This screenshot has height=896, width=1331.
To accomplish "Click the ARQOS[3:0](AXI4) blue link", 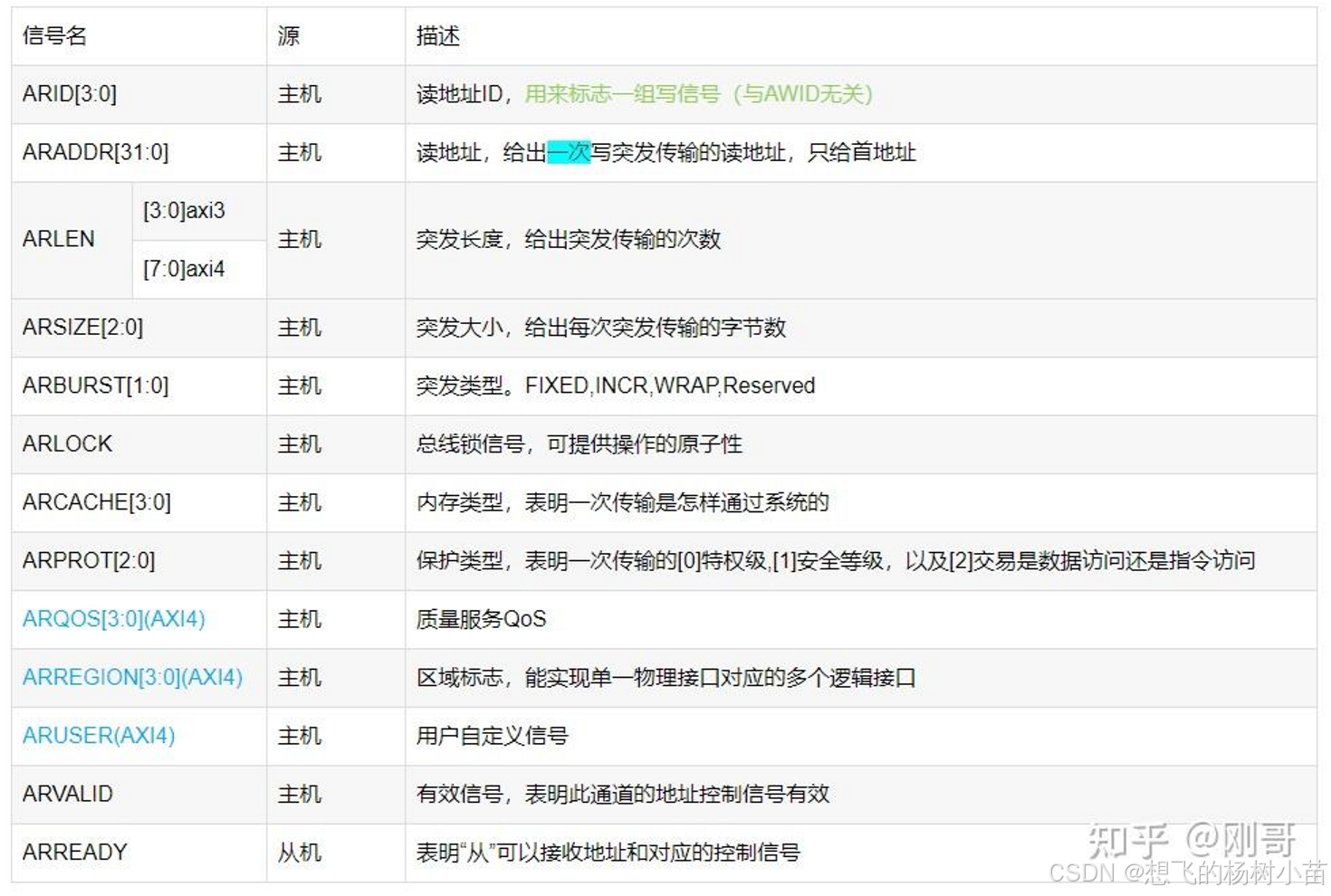I will [112, 619].
